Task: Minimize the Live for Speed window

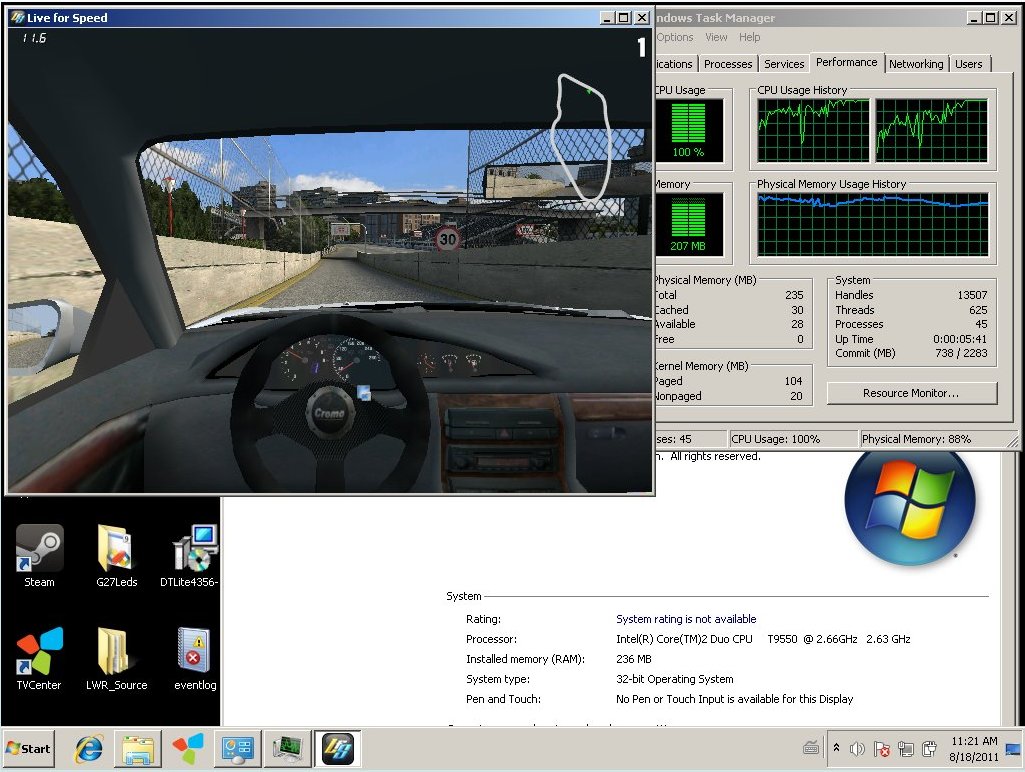Action: point(607,18)
